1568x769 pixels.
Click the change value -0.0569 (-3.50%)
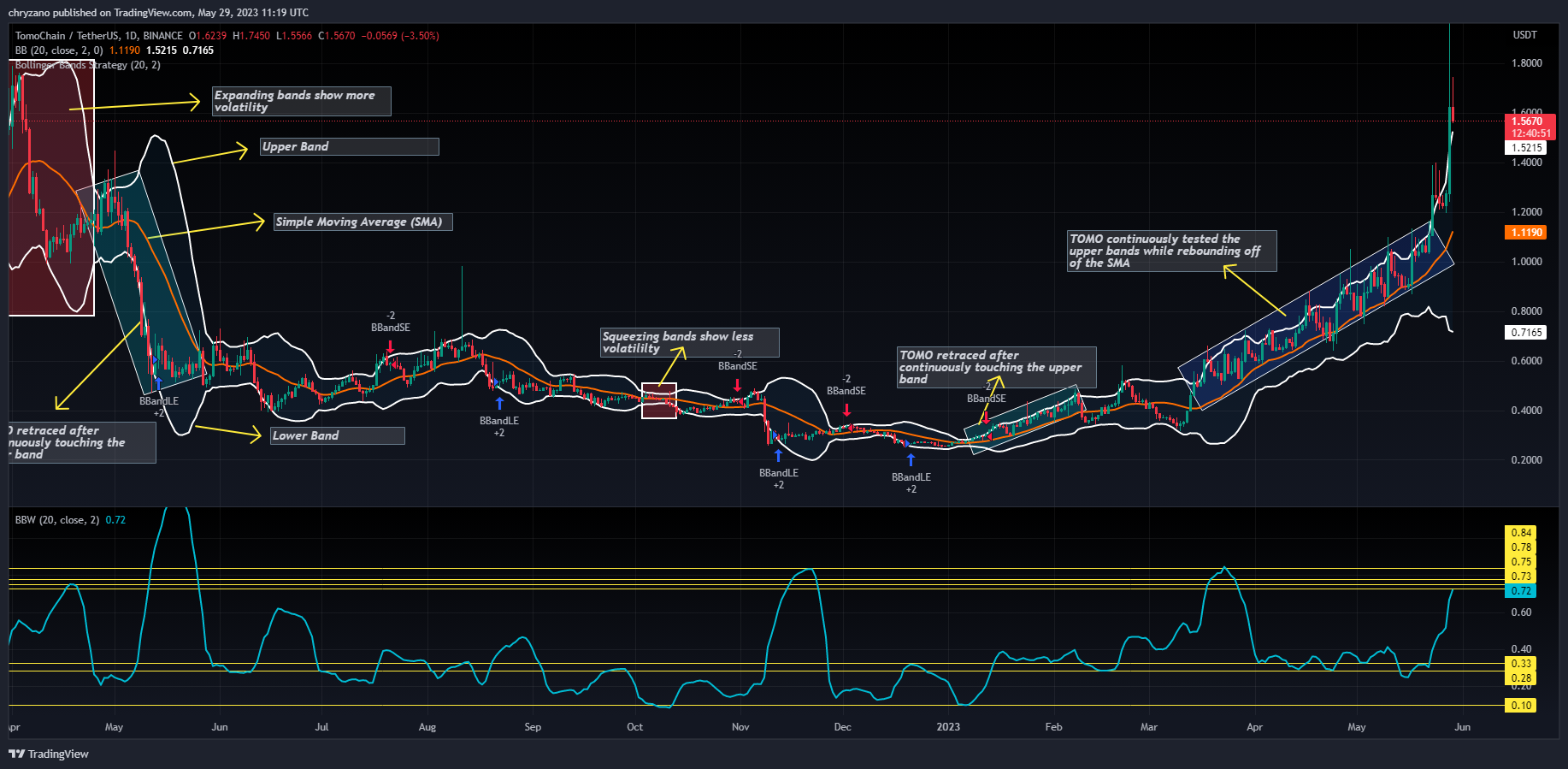coord(400,36)
